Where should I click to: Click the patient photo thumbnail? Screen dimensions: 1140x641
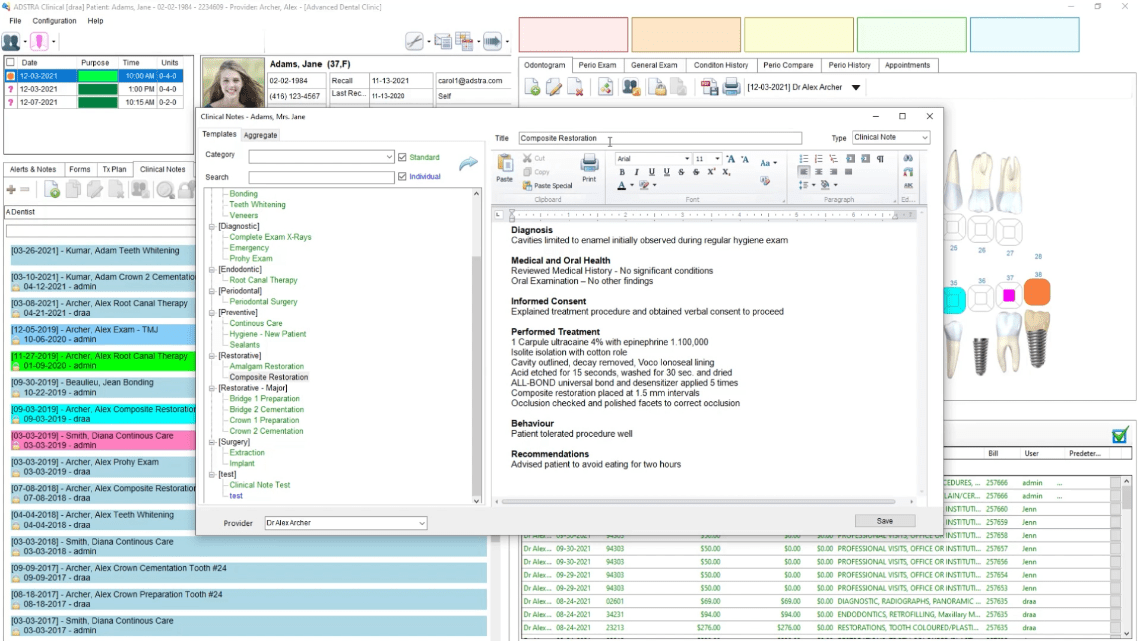pyautogui.click(x=233, y=83)
